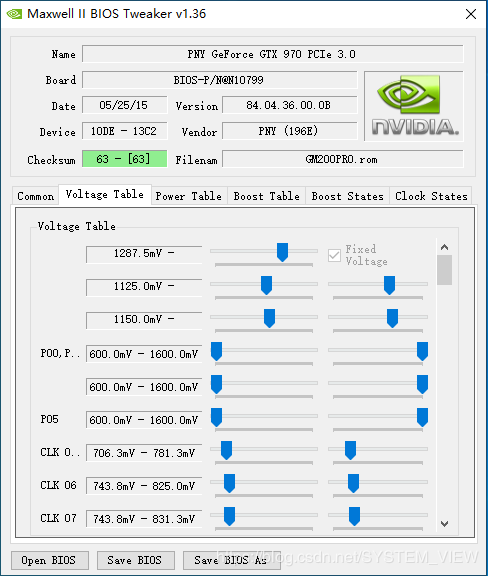
Task: Click the 706.3mV - 781.3mV value box
Action: (x=144, y=453)
